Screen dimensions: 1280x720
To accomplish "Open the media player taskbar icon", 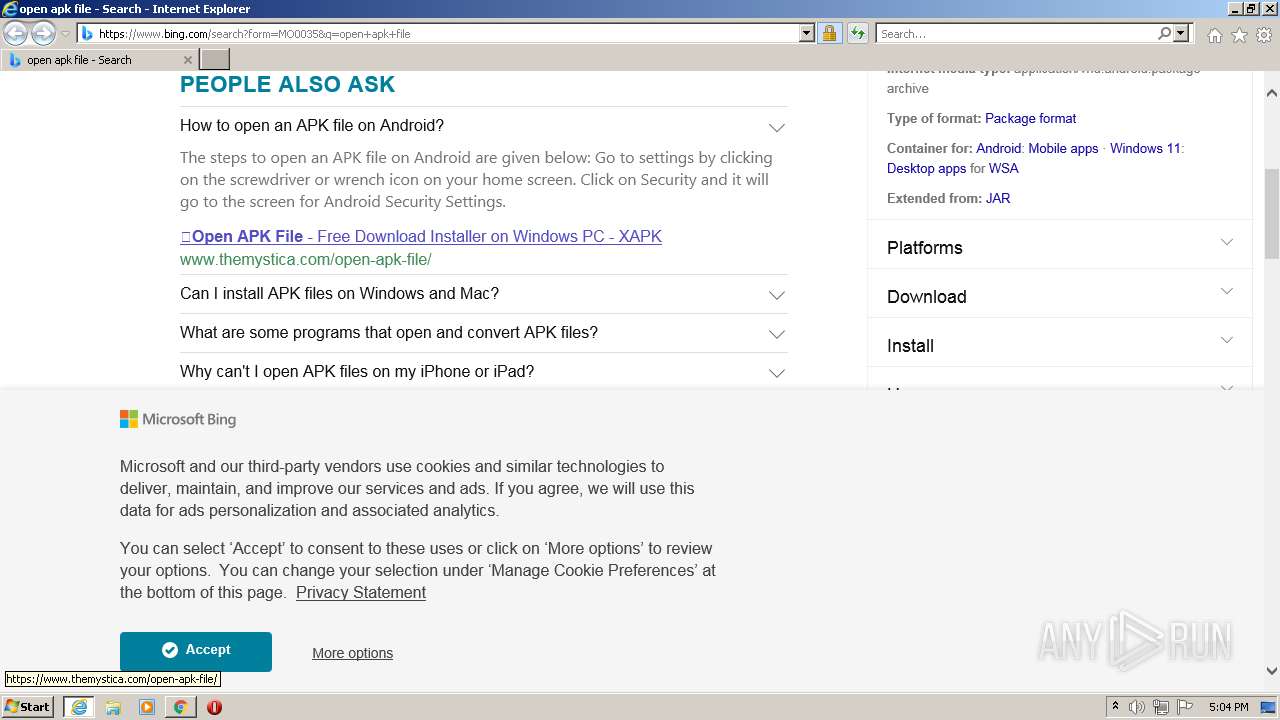I will point(147,707).
